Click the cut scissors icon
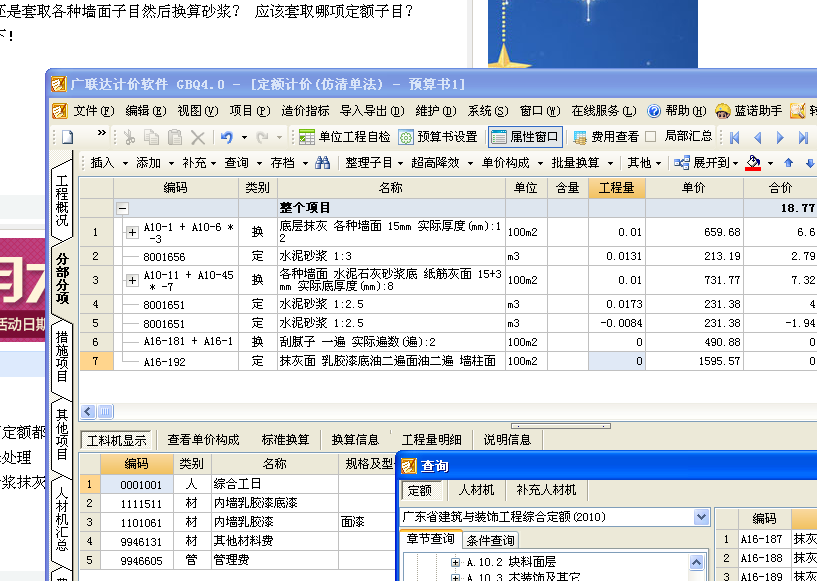 pyautogui.click(x=129, y=138)
